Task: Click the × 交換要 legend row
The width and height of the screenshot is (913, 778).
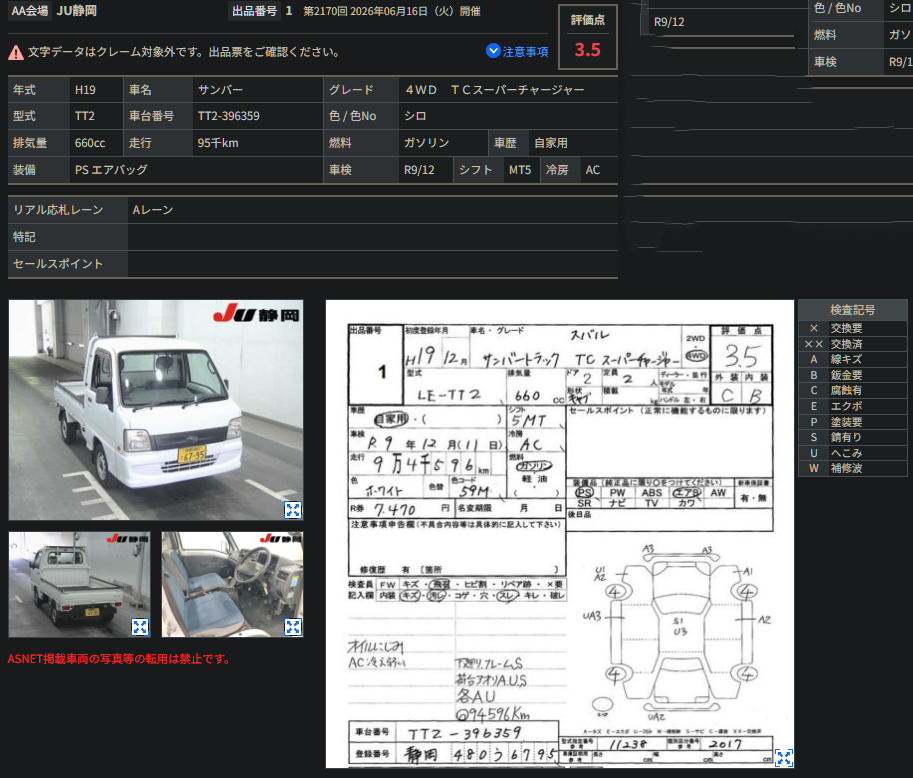Action: [x=852, y=328]
